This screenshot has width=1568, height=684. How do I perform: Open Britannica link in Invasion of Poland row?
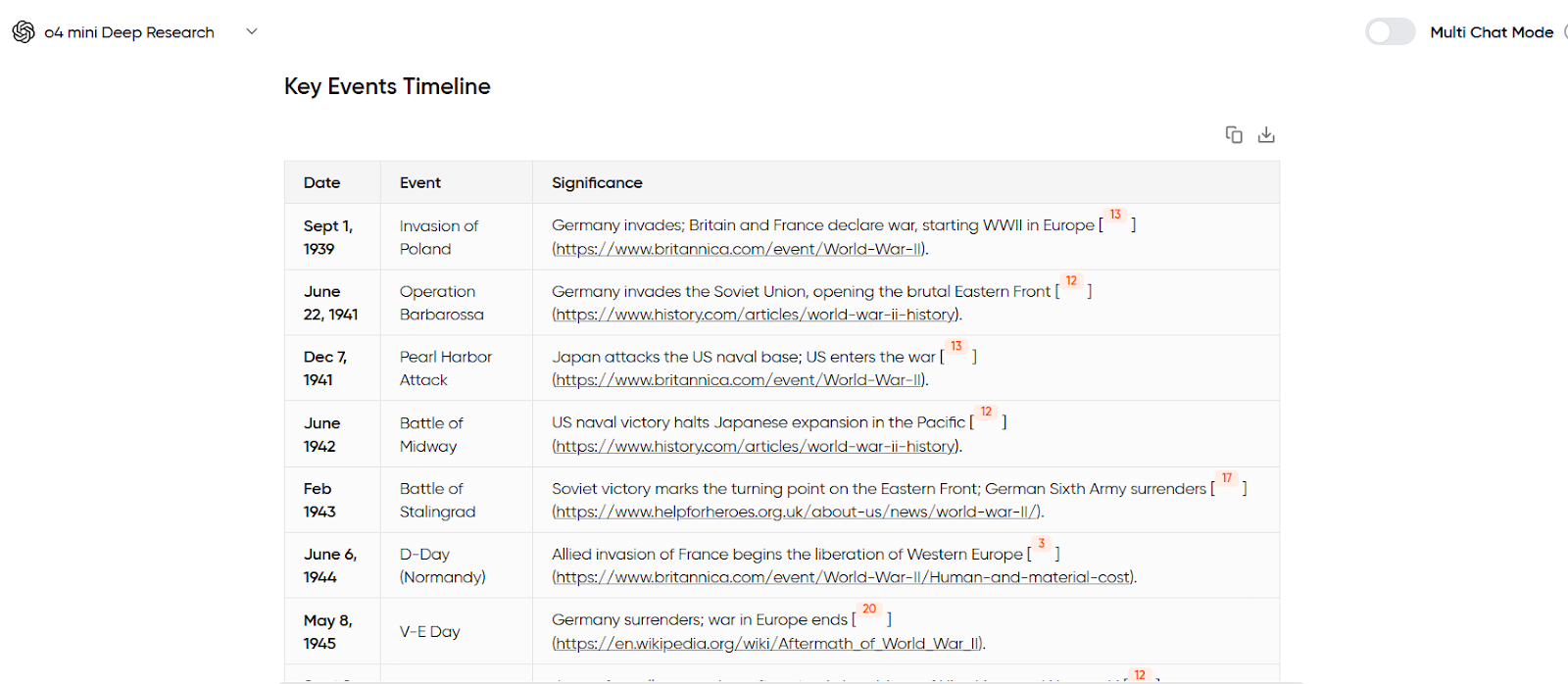(739, 249)
